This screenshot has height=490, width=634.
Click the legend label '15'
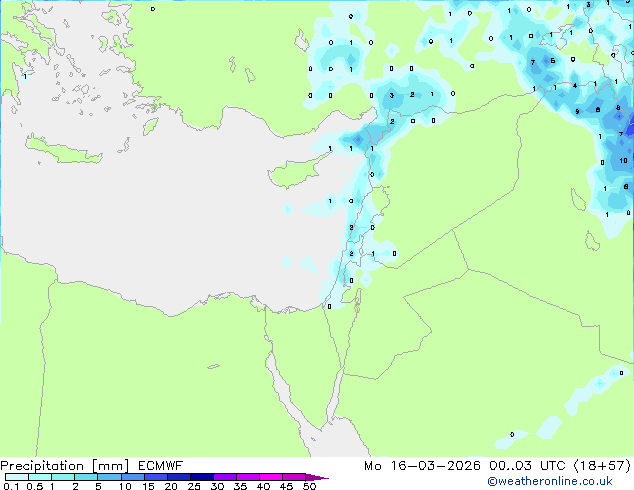[x=148, y=486]
